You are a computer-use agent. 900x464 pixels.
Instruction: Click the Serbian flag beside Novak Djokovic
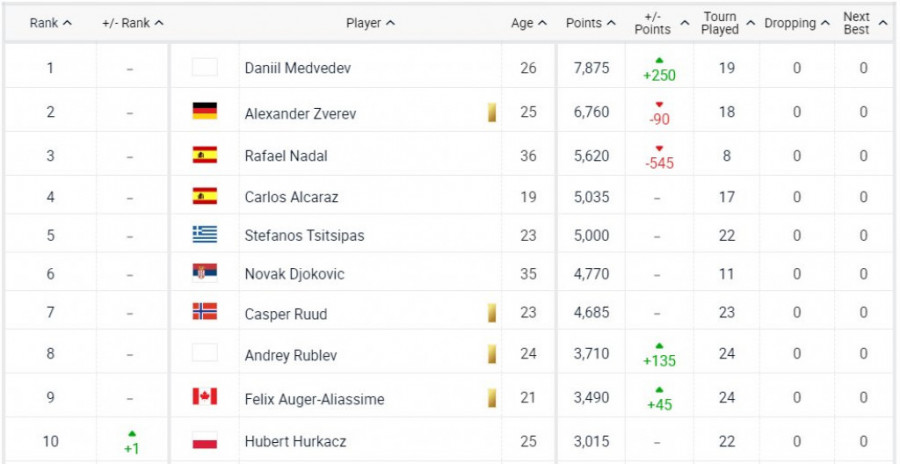[205, 273]
